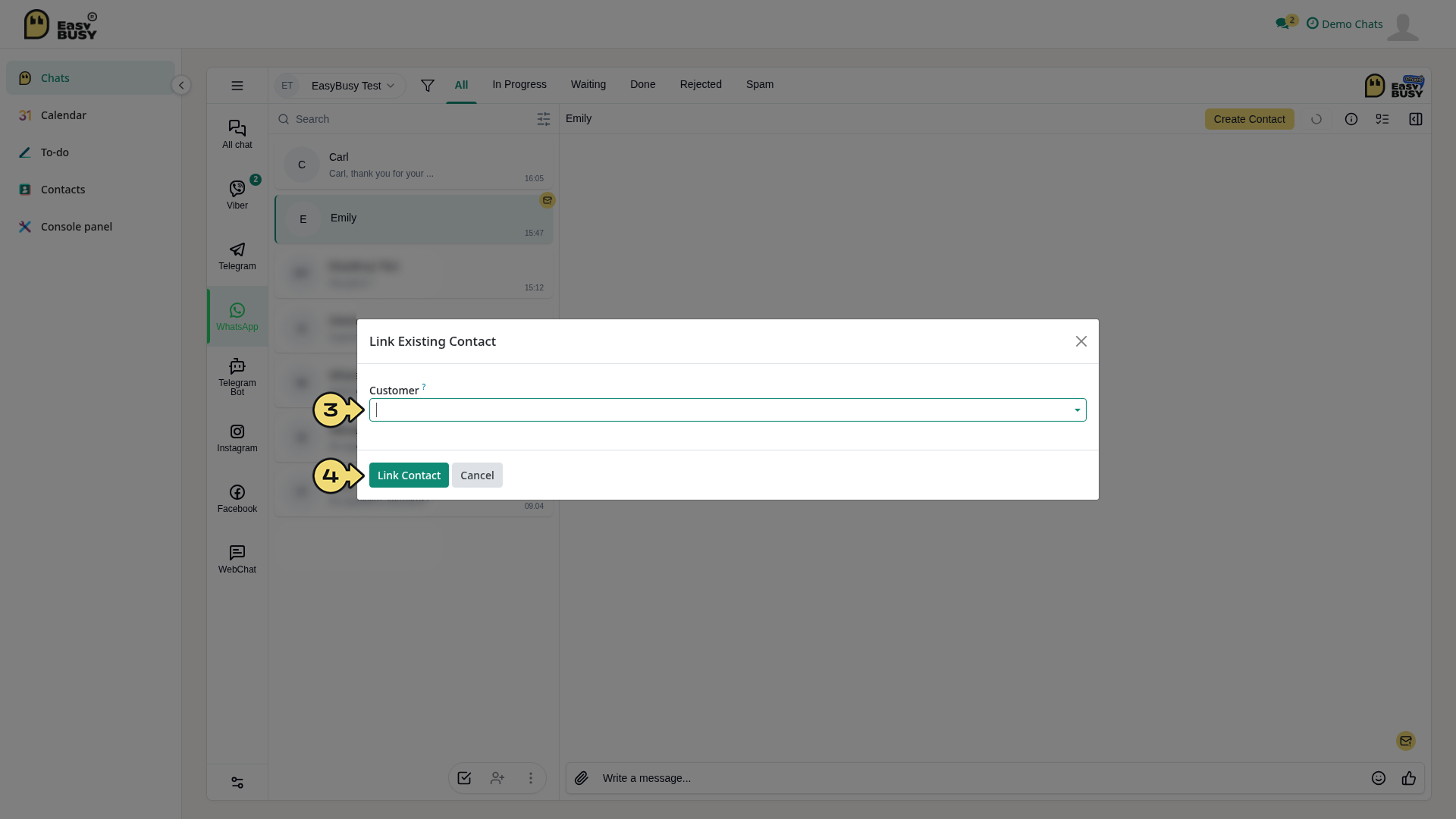Open the emoji picker
The height and width of the screenshot is (819, 1456).
pyautogui.click(x=1379, y=778)
